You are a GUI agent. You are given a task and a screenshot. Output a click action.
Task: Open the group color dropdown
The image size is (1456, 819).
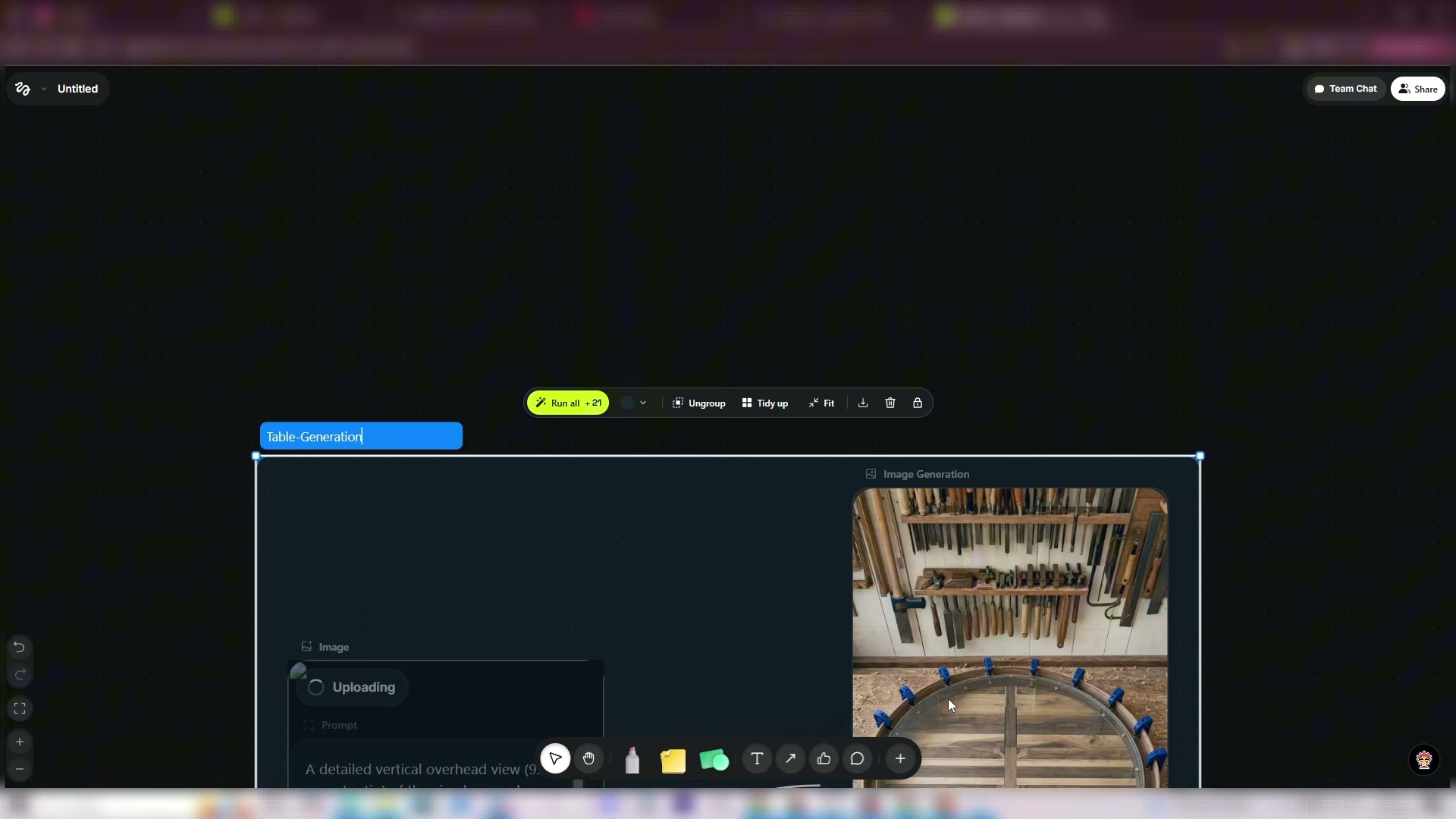point(643,403)
